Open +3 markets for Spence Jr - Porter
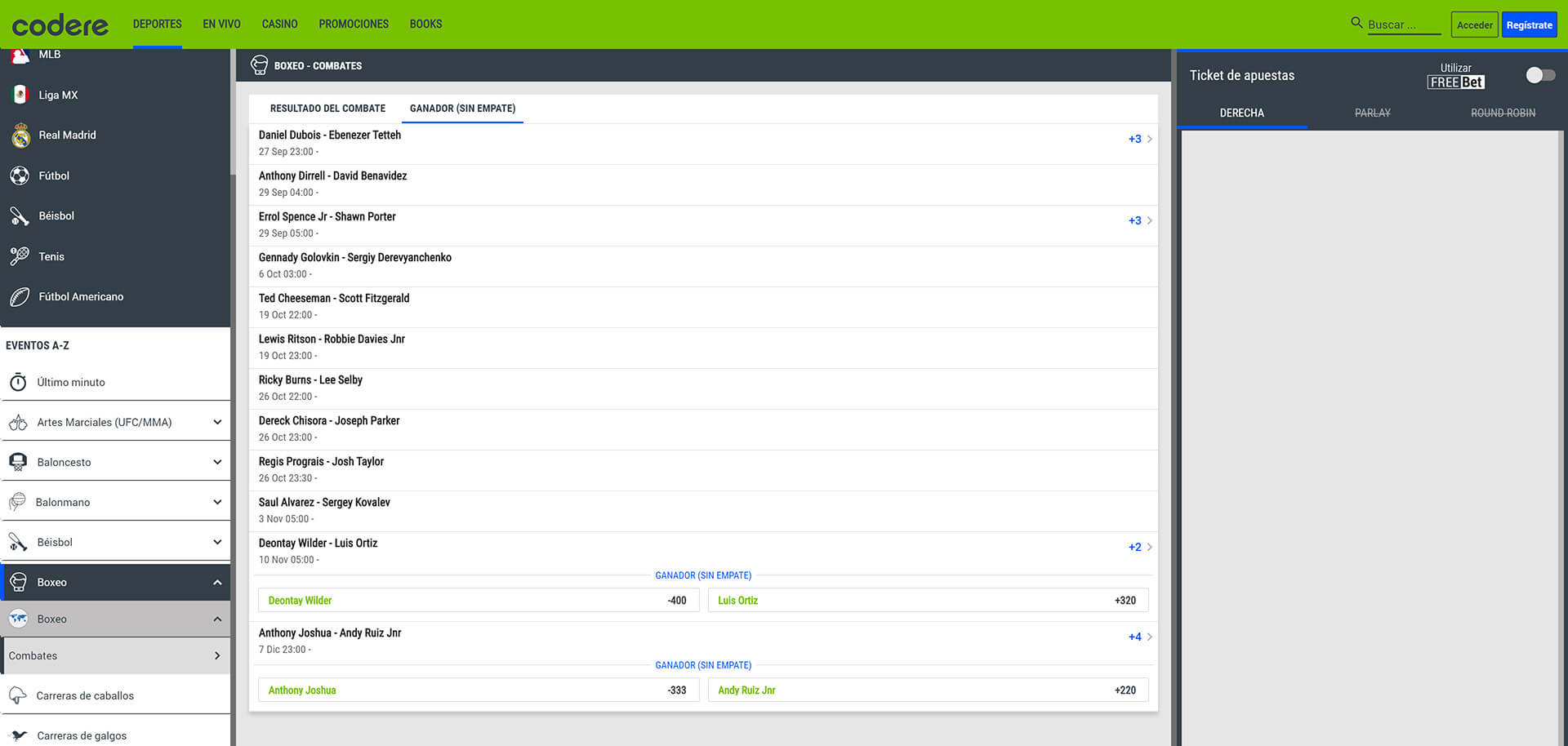Screen dimensions: 1568x746 pos(1140,220)
